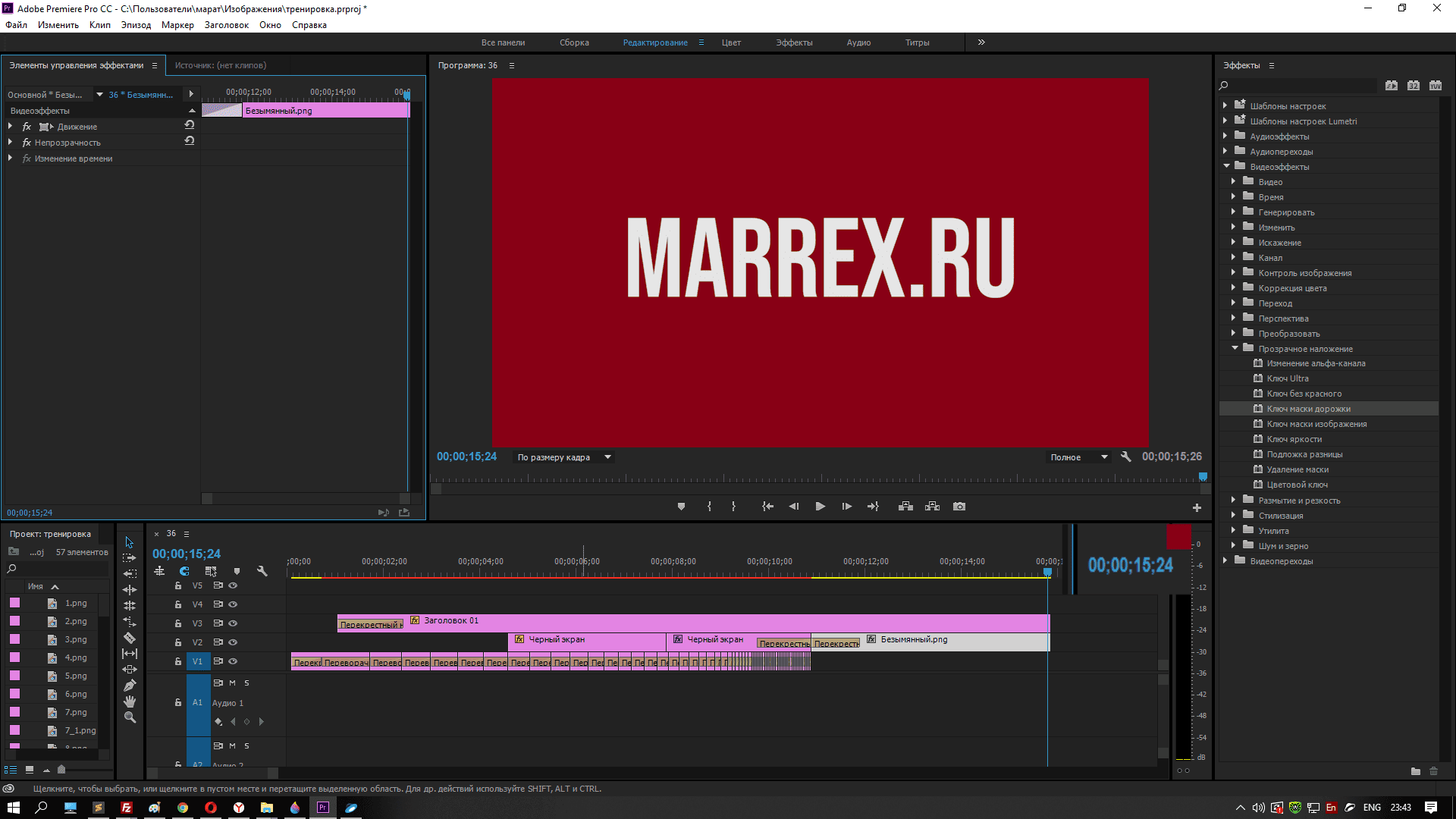The width and height of the screenshot is (1456, 819).
Task: Select the Pen tool
Action: pyautogui.click(x=130, y=686)
